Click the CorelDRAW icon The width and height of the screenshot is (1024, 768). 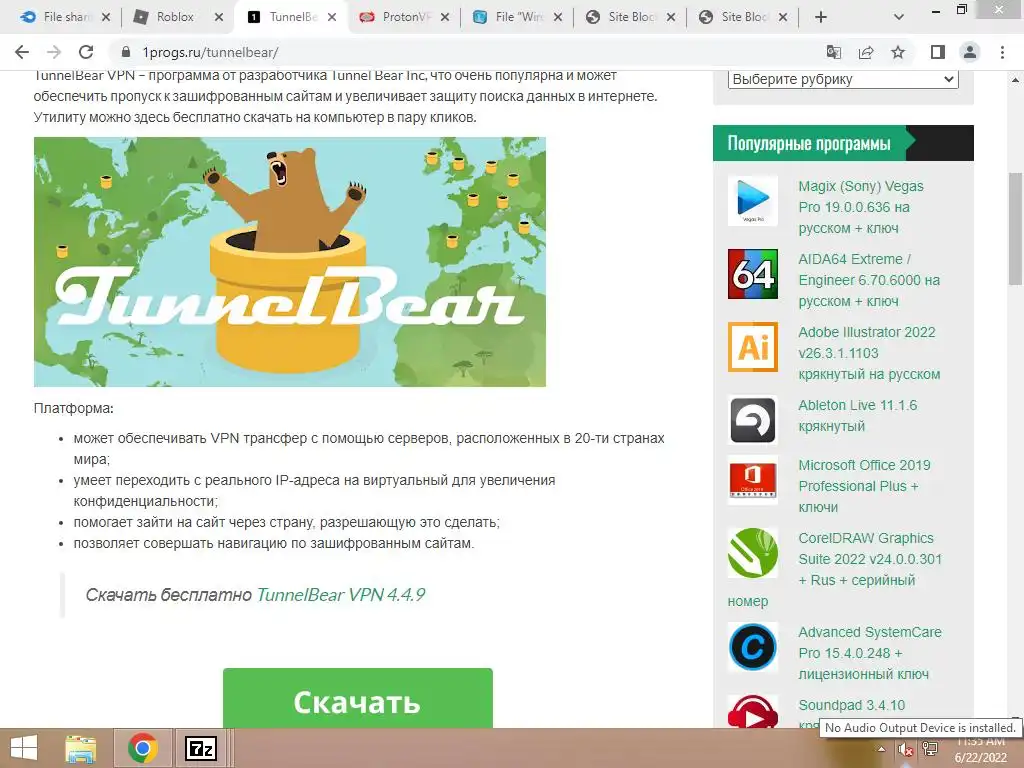click(x=752, y=553)
